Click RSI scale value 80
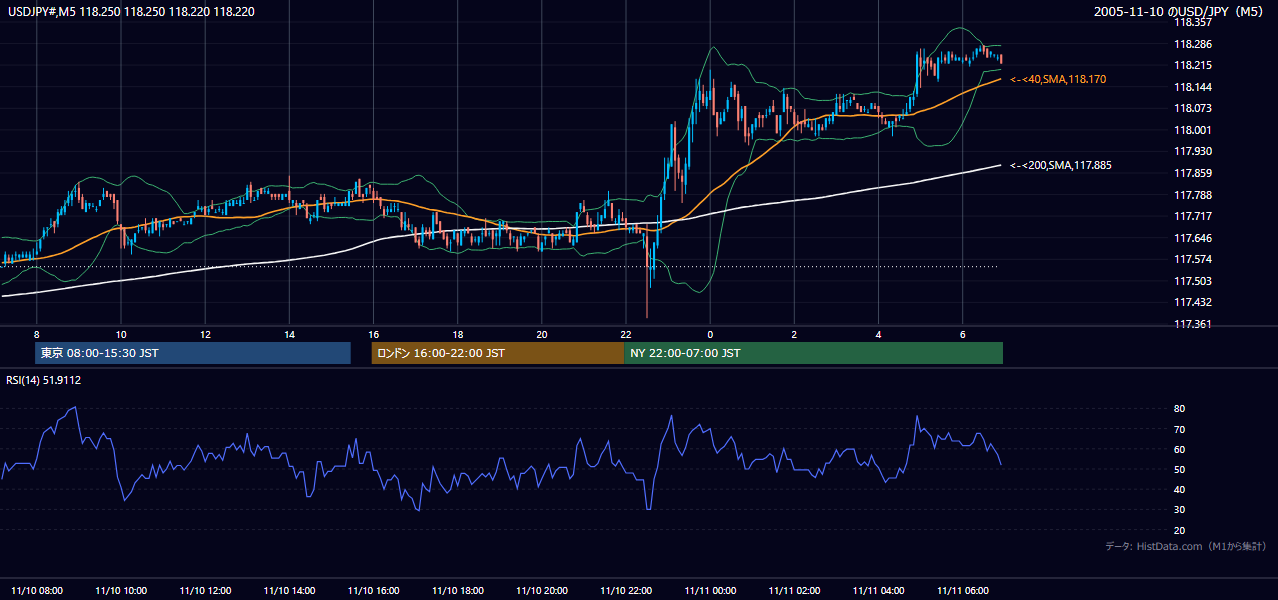Screen dimensions: 1278x600 (1179, 409)
